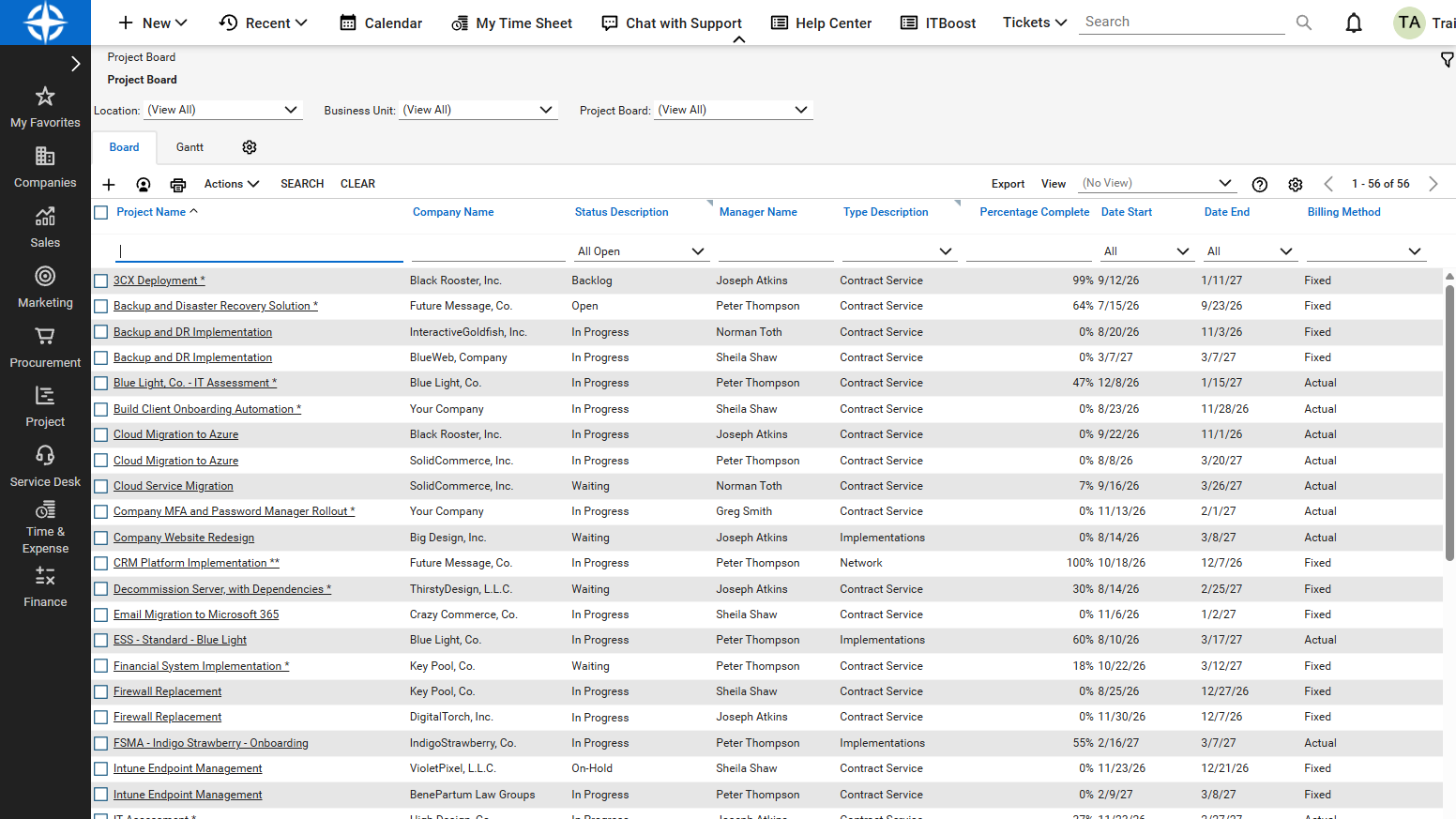Viewport: 1456px width, 819px height.
Task: Click the SEARCH button
Action: pos(302,184)
